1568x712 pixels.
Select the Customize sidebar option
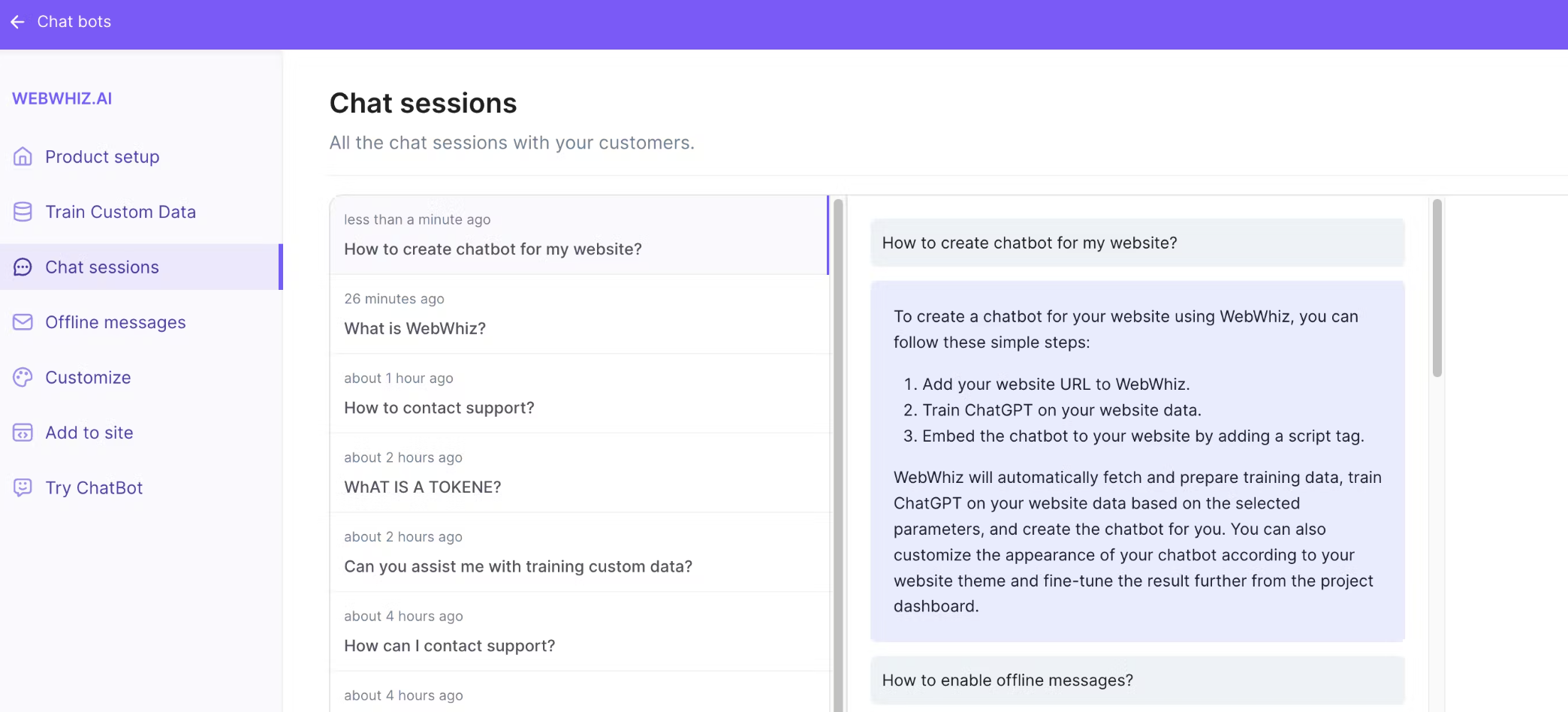(x=88, y=377)
